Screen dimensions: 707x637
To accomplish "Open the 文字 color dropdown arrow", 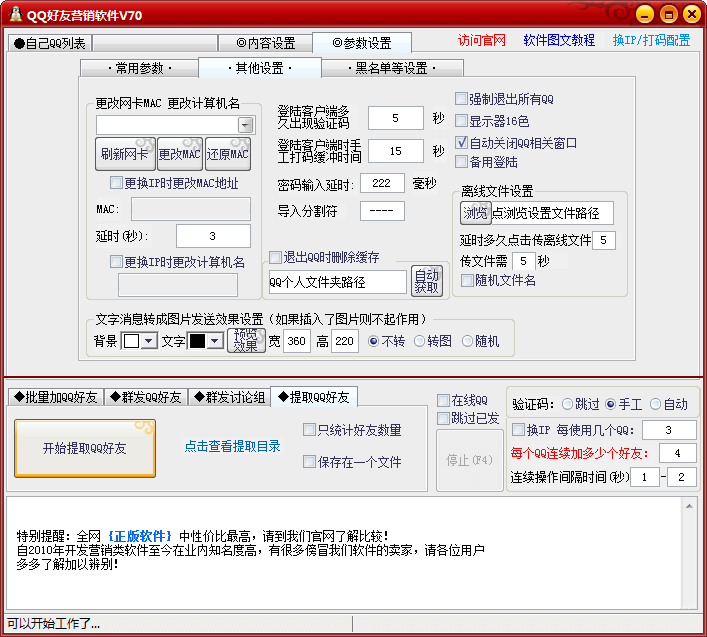I will click(215, 341).
